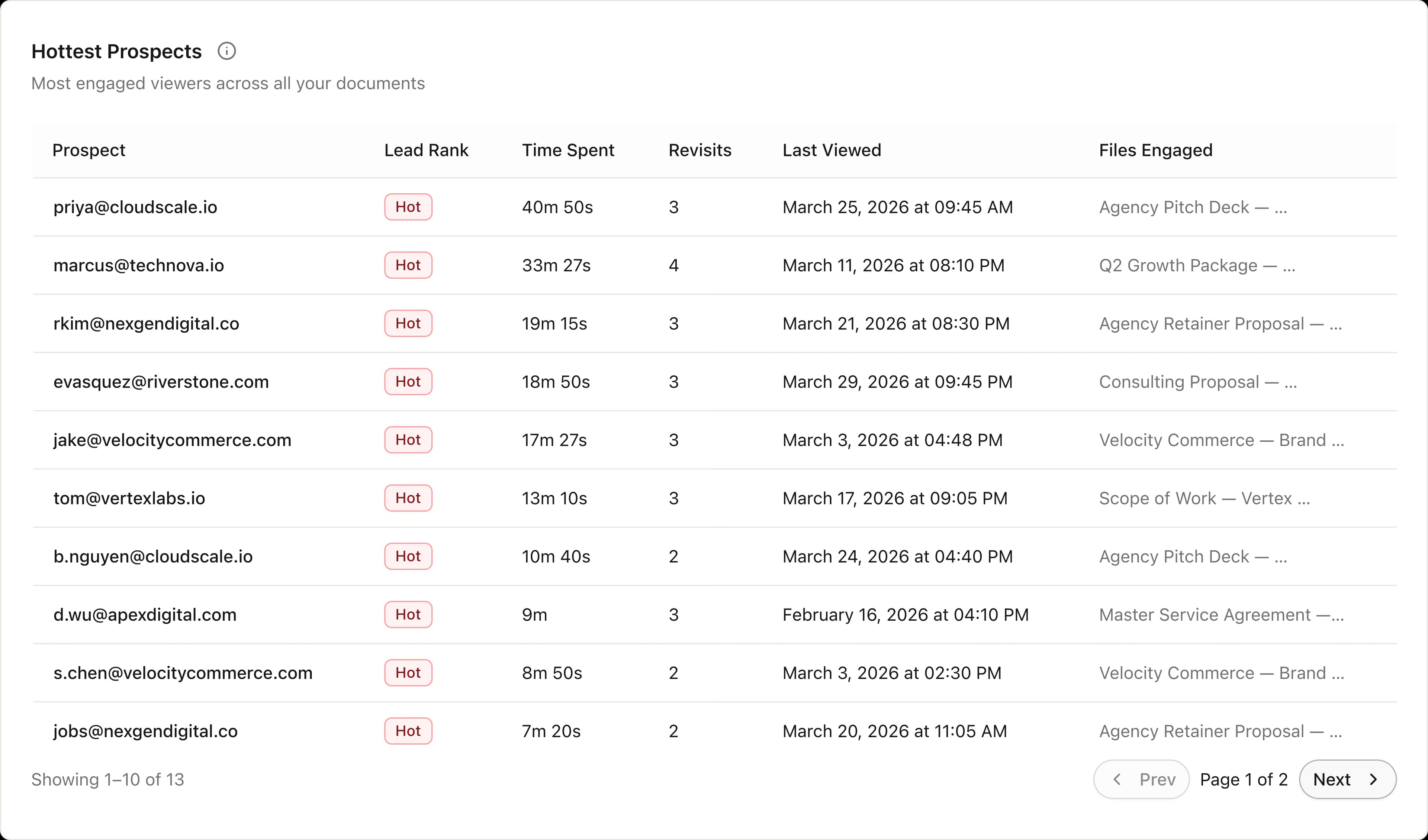Open the Q2 Growth Package file
Viewport: 1428px width, 840px height.
pos(1196,266)
